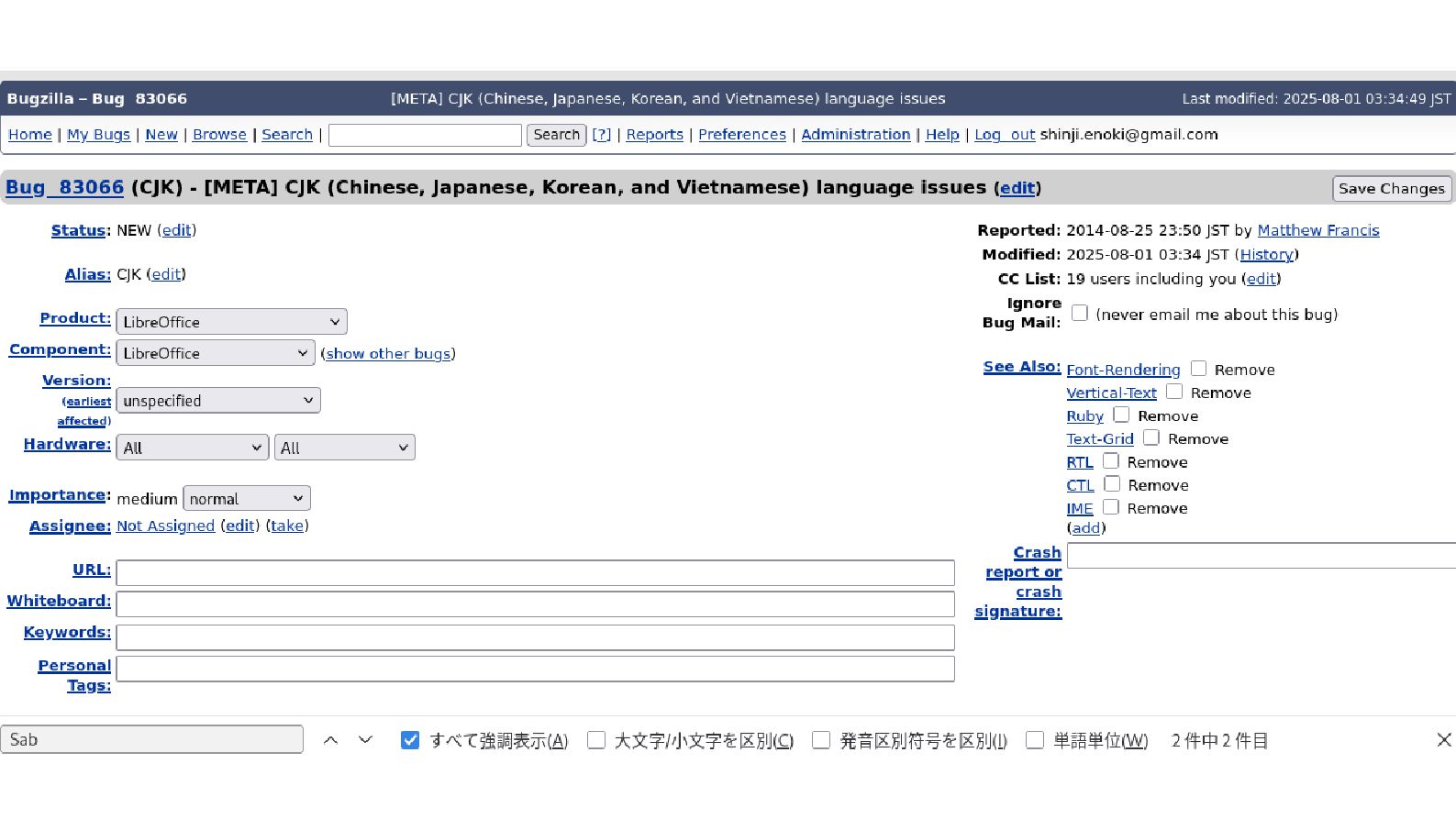
Task: Jump to next find match arrow
Action: pos(365,740)
